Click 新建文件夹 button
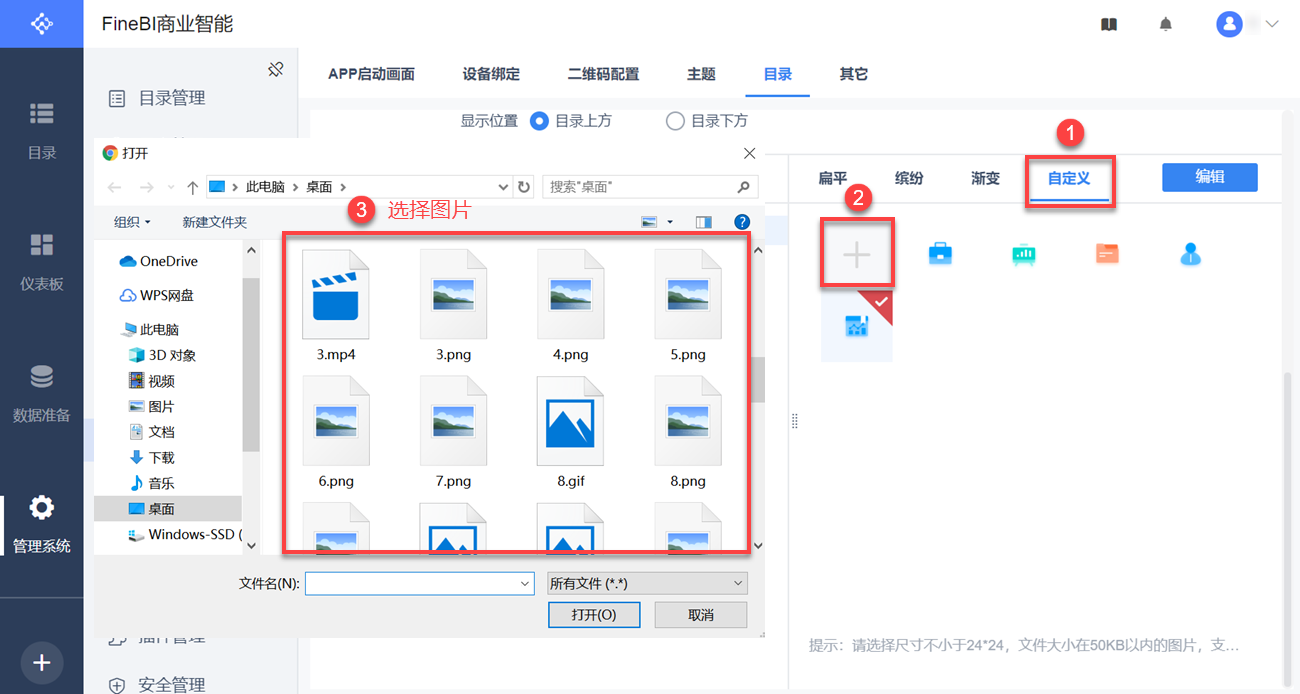This screenshot has height=694, width=1300. (x=215, y=222)
